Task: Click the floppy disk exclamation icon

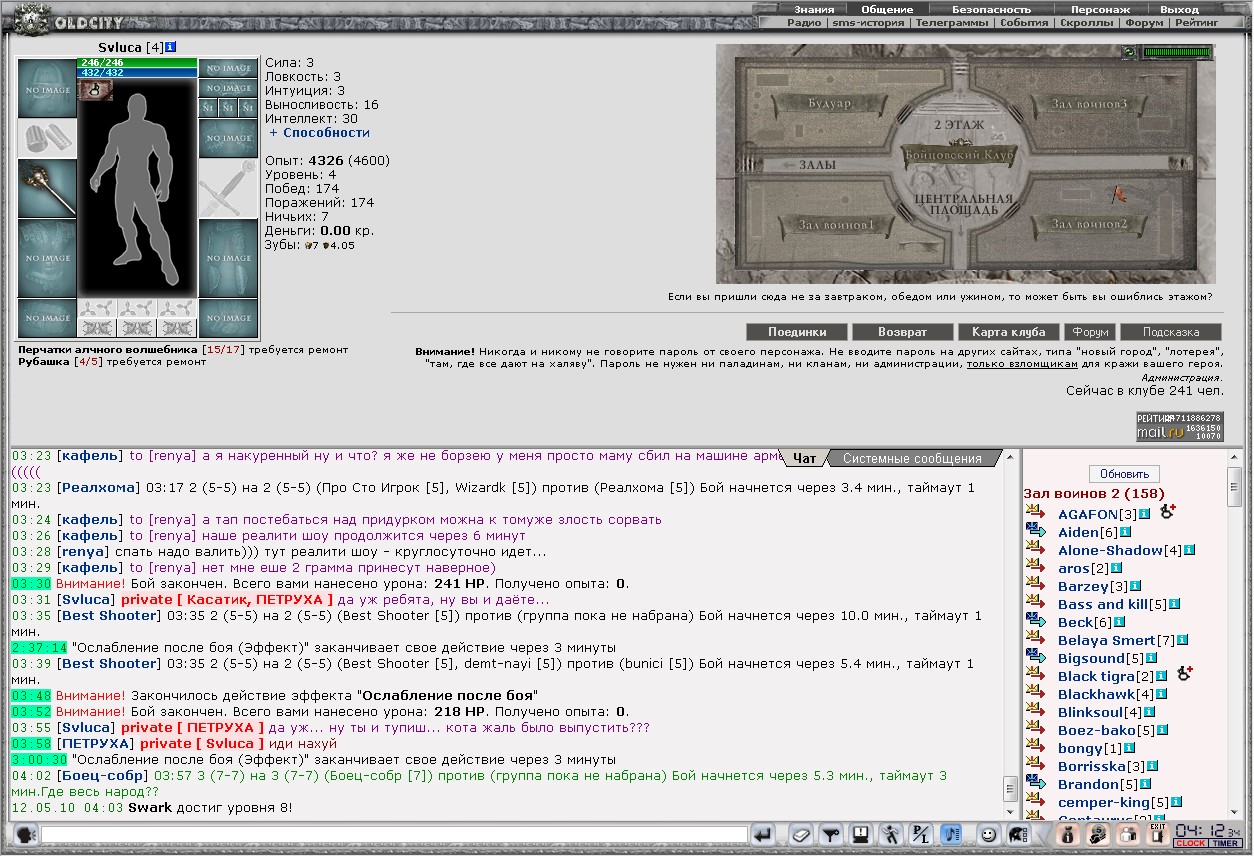Action: pos(860,834)
